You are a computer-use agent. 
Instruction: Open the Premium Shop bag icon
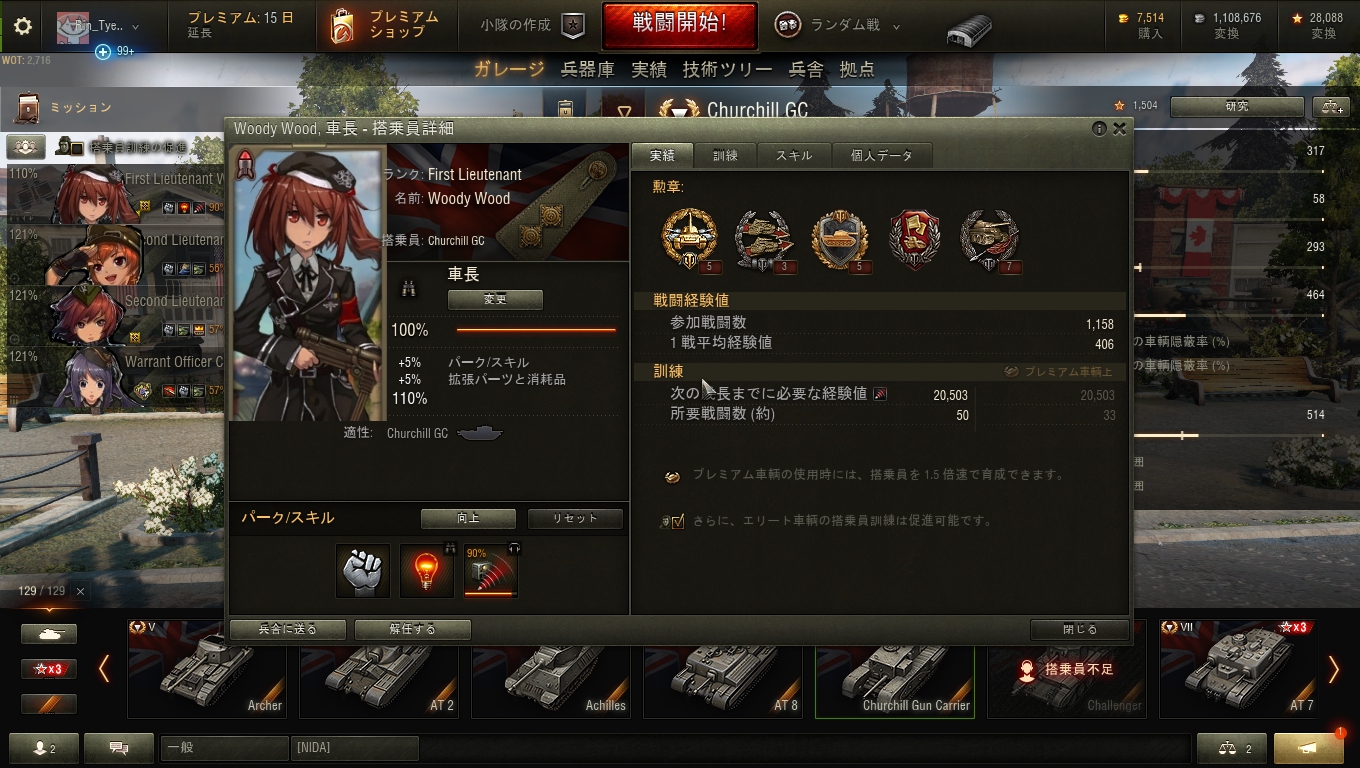coord(342,27)
